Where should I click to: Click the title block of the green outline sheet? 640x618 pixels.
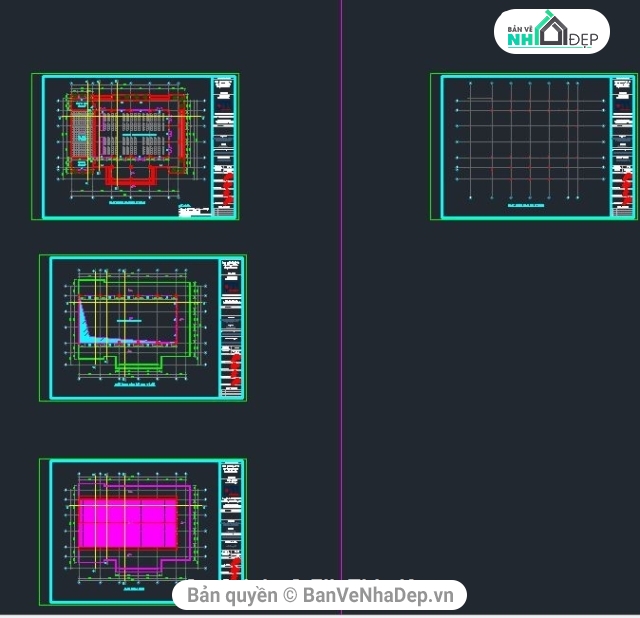[231, 328]
